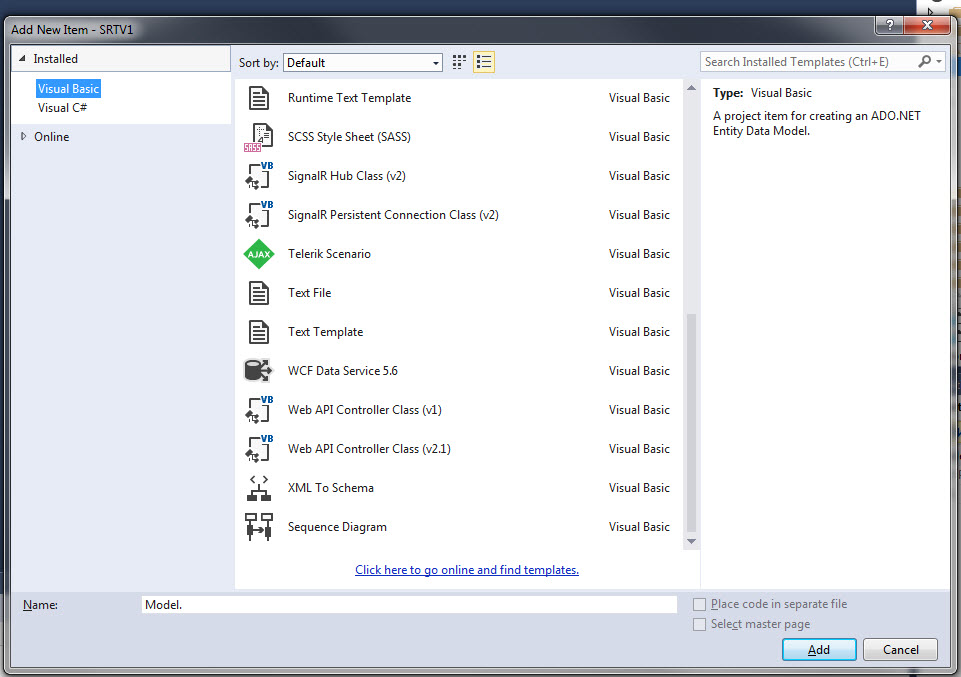Click the Runtime Text Template document icon
The width and height of the screenshot is (961, 677).
259,98
